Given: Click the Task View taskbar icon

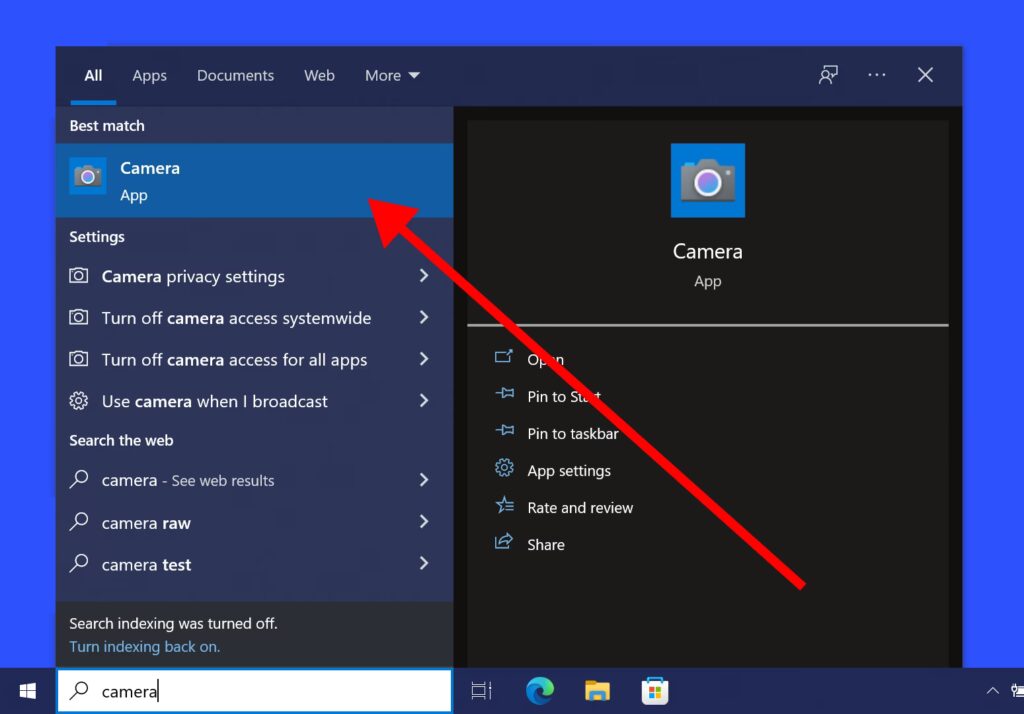Looking at the screenshot, I should pos(482,691).
